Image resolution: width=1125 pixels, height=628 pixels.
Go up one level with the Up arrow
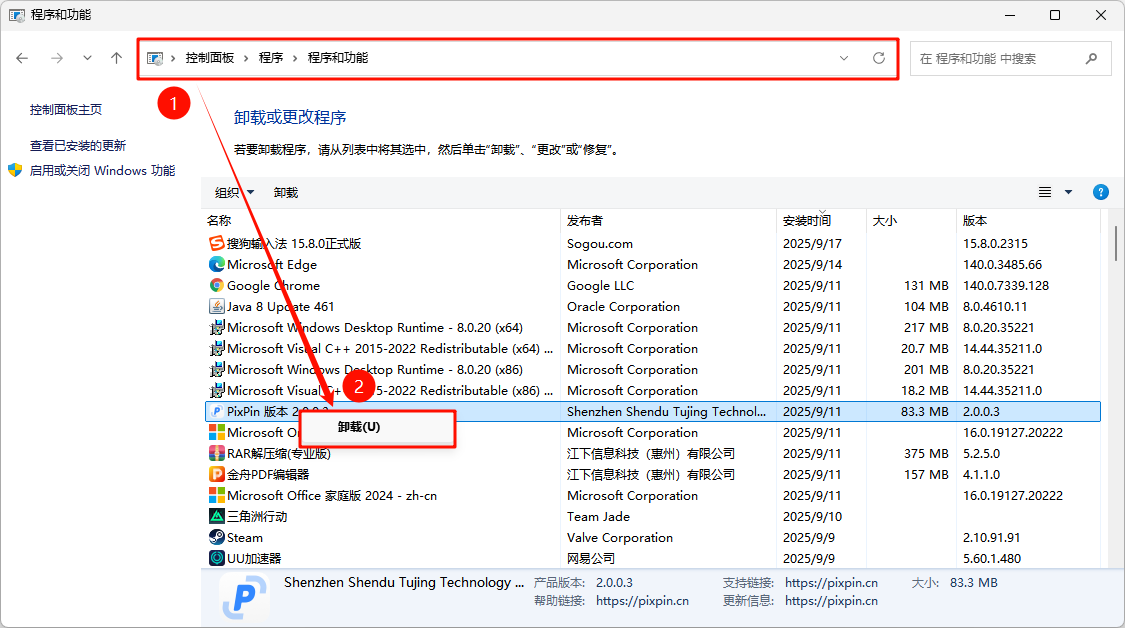click(116, 58)
